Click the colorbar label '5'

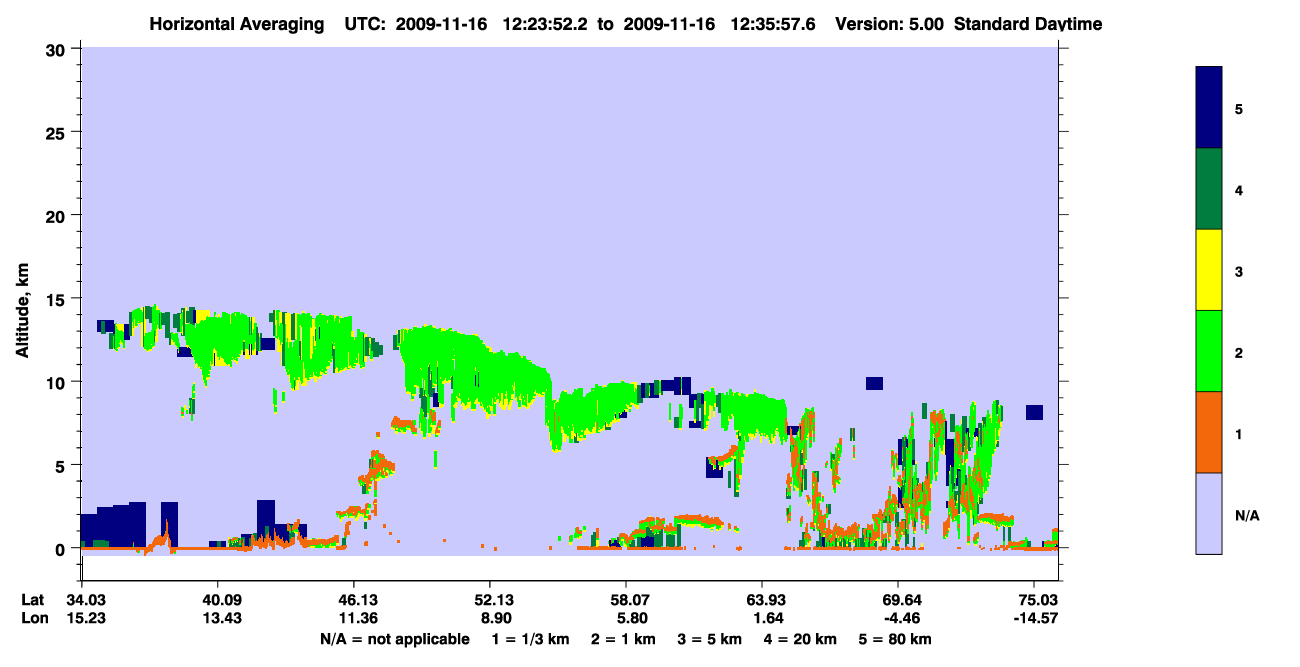tap(1239, 108)
